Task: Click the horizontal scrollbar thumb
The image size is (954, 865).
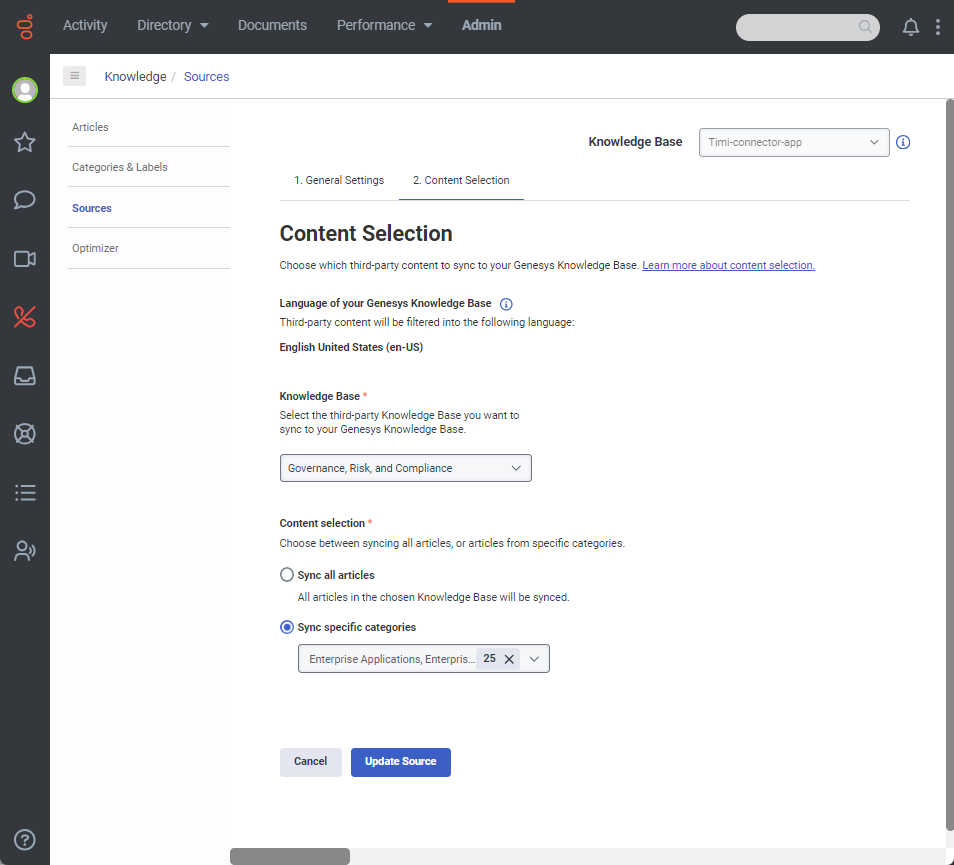Action: pos(290,856)
